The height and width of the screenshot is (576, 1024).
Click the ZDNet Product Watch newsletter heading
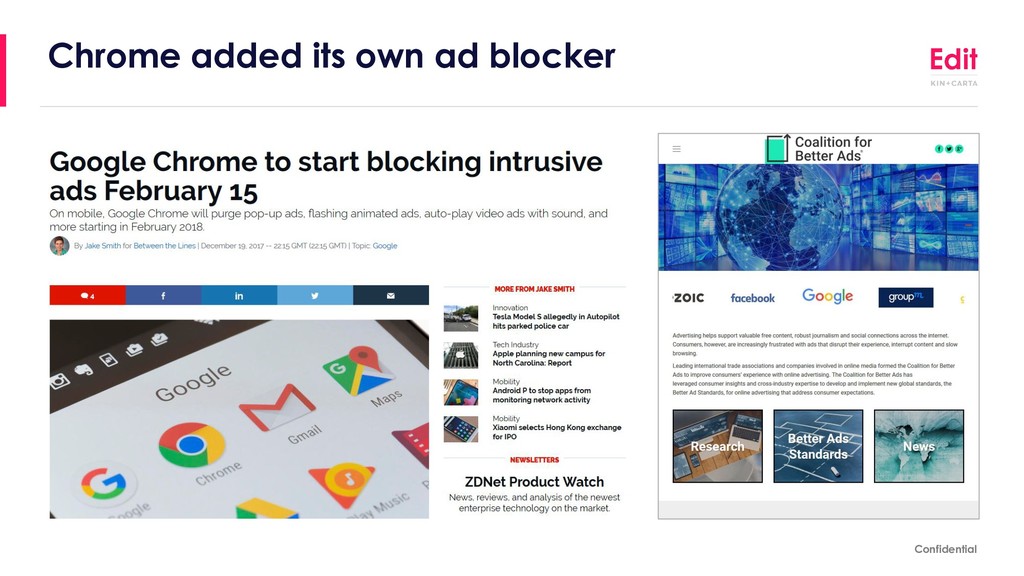coord(534,482)
